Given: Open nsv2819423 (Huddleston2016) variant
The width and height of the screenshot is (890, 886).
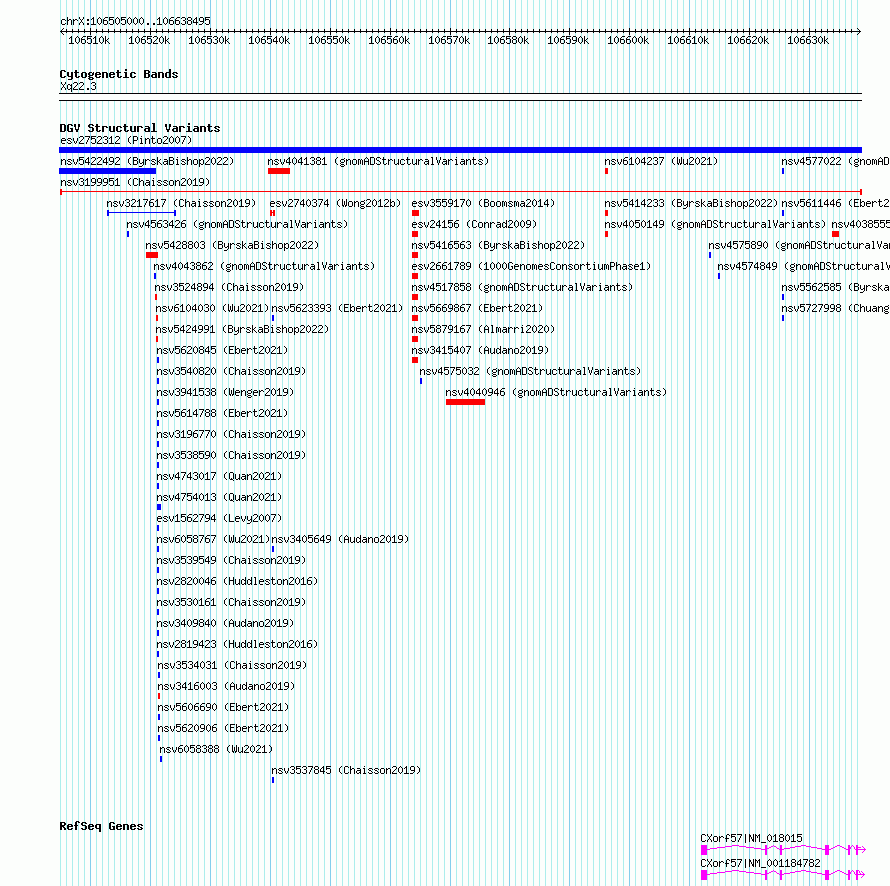Looking at the screenshot, I should coord(237,644).
